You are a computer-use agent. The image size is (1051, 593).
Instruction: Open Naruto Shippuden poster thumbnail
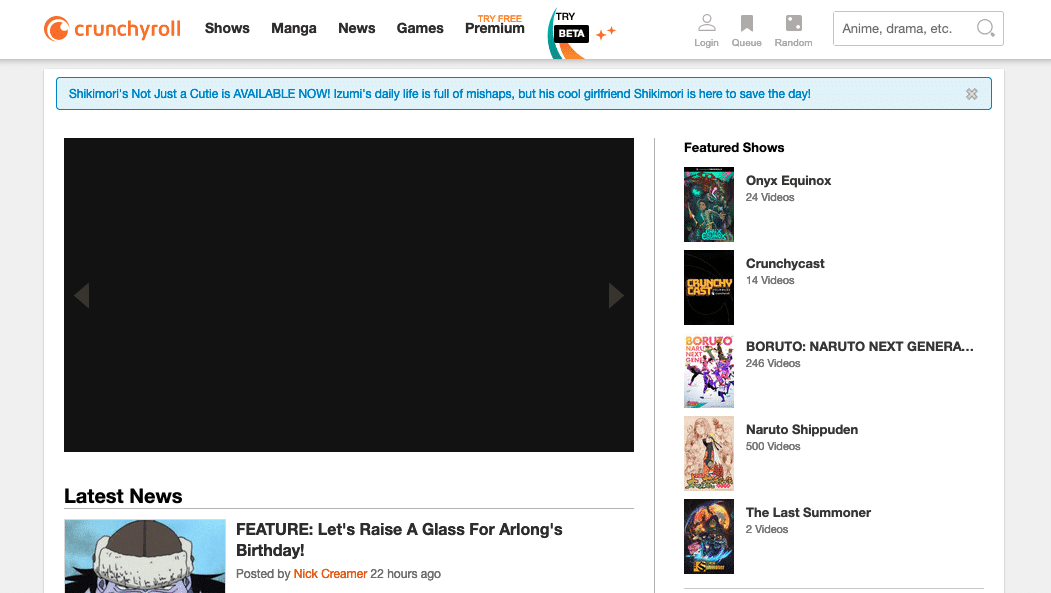[x=708, y=454]
